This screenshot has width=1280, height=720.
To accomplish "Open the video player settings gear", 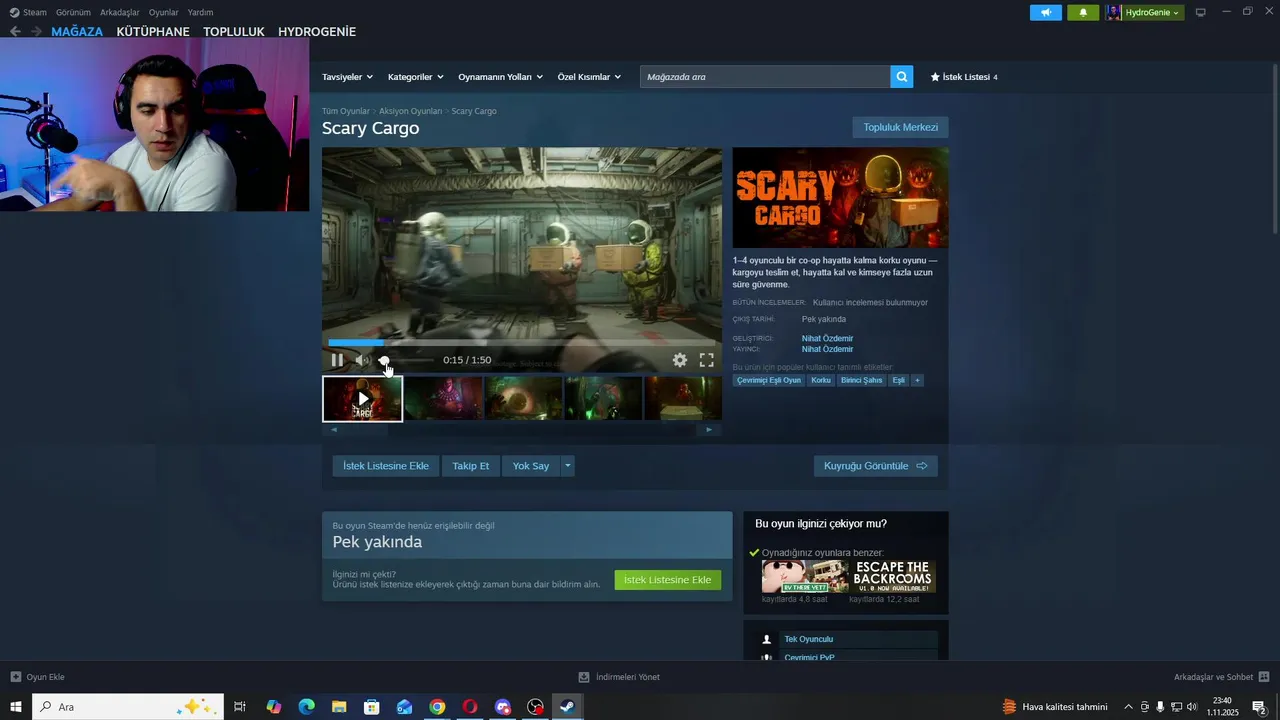I will pos(680,360).
